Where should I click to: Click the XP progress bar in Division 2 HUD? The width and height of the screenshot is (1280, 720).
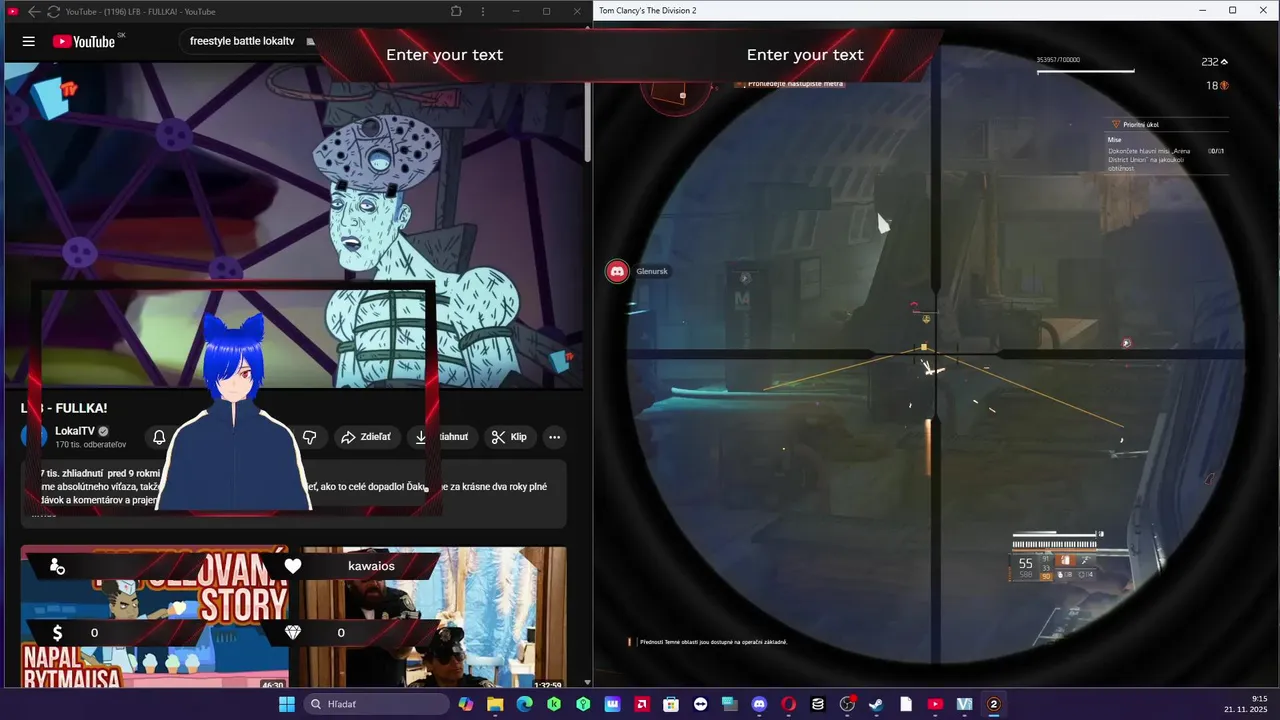click(x=1085, y=71)
